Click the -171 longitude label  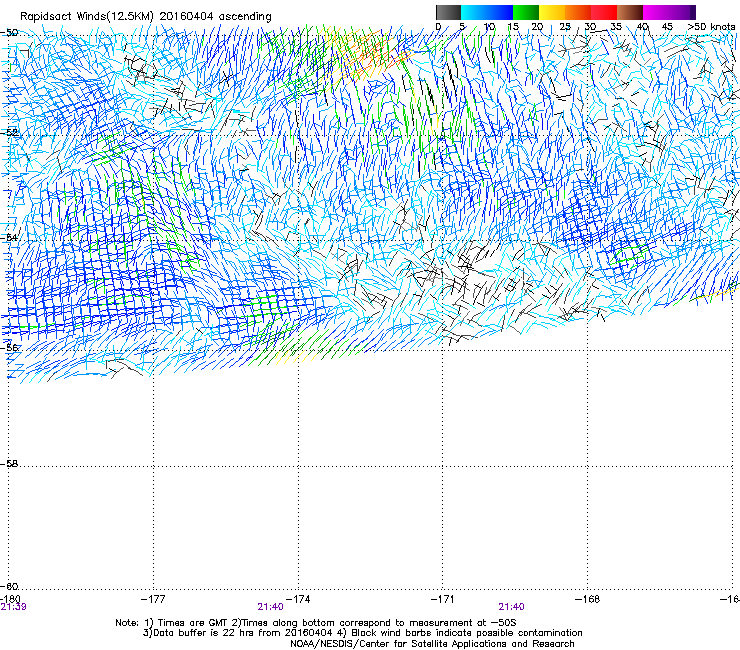(x=443, y=599)
